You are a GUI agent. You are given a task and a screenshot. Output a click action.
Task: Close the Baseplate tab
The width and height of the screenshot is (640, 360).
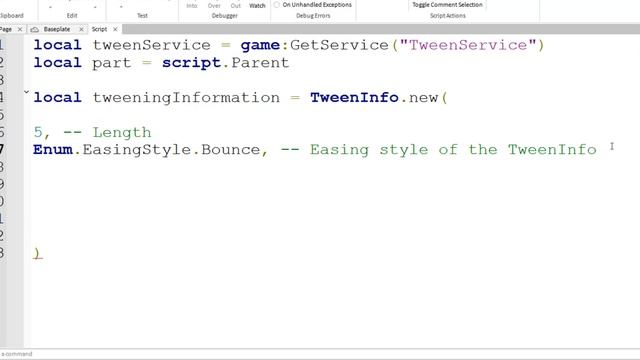pyautogui.click(x=81, y=29)
